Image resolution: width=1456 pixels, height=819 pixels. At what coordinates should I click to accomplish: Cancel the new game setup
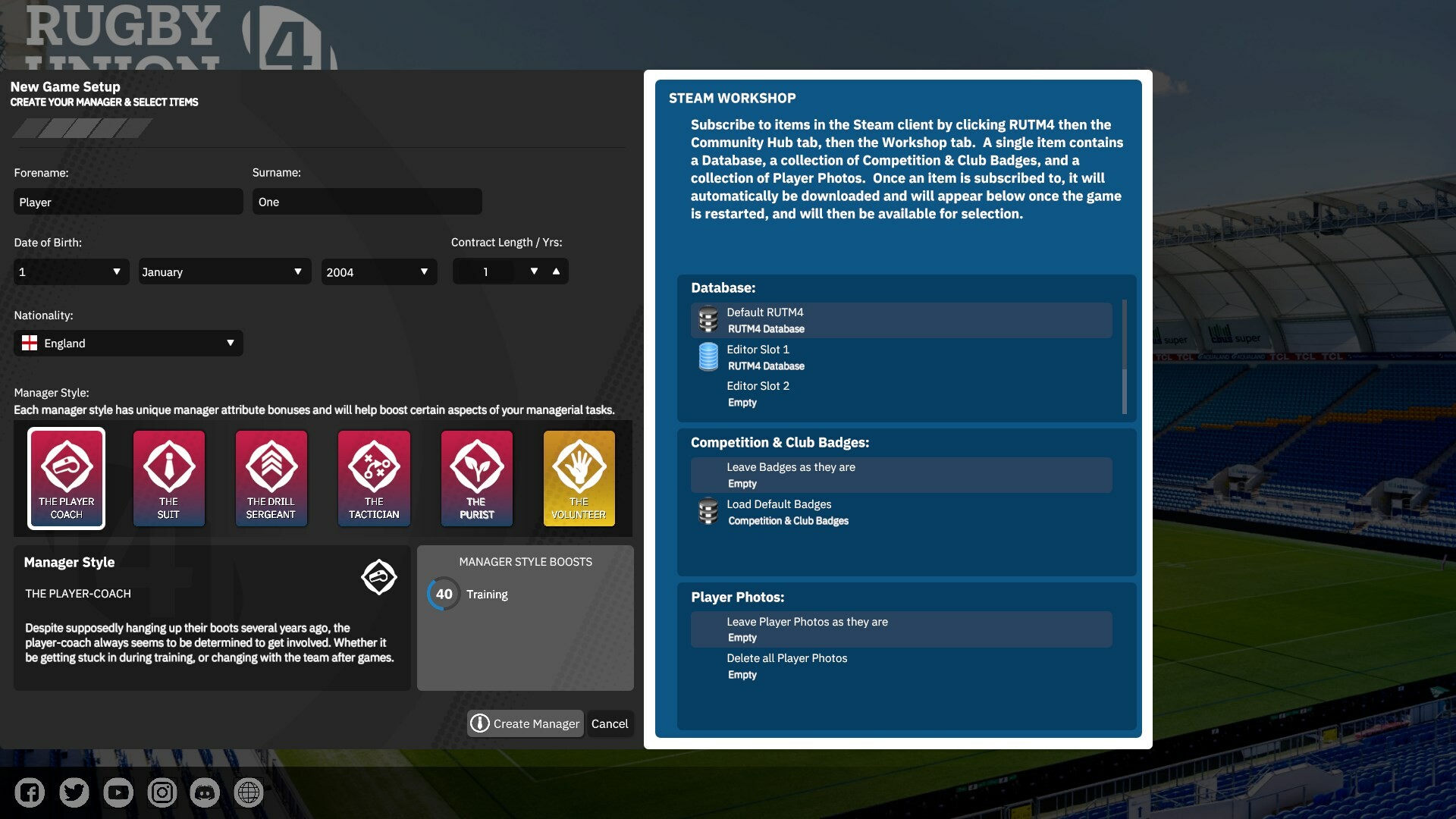click(610, 723)
